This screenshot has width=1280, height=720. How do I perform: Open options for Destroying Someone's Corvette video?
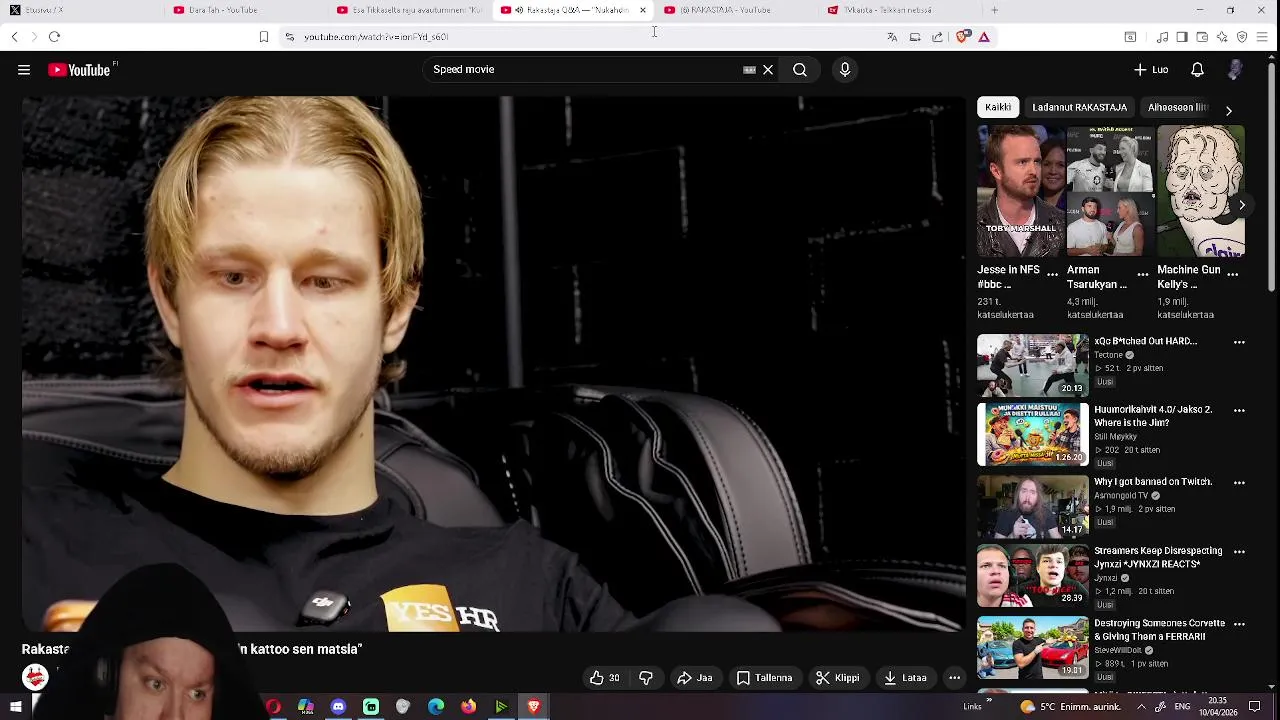[1239, 624]
